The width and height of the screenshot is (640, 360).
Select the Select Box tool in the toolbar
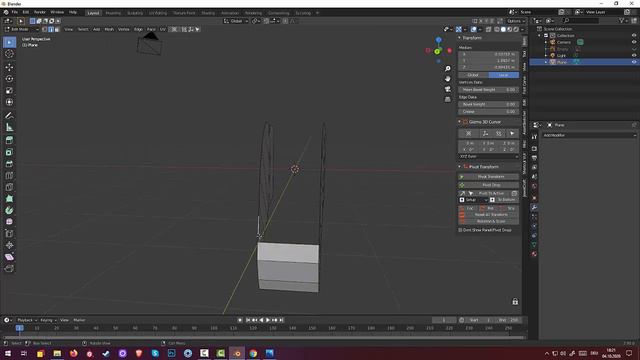pyautogui.click(x=9, y=42)
